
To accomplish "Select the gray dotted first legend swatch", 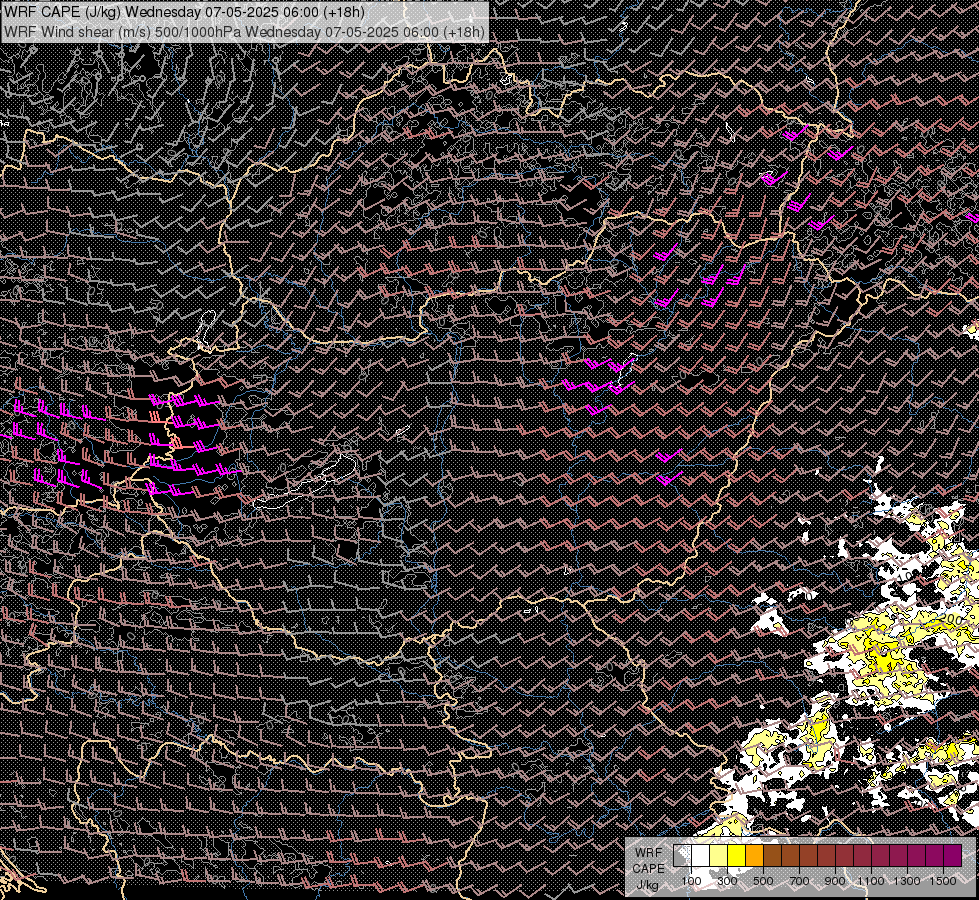I will pyautogui.click(x=682, y=856).
